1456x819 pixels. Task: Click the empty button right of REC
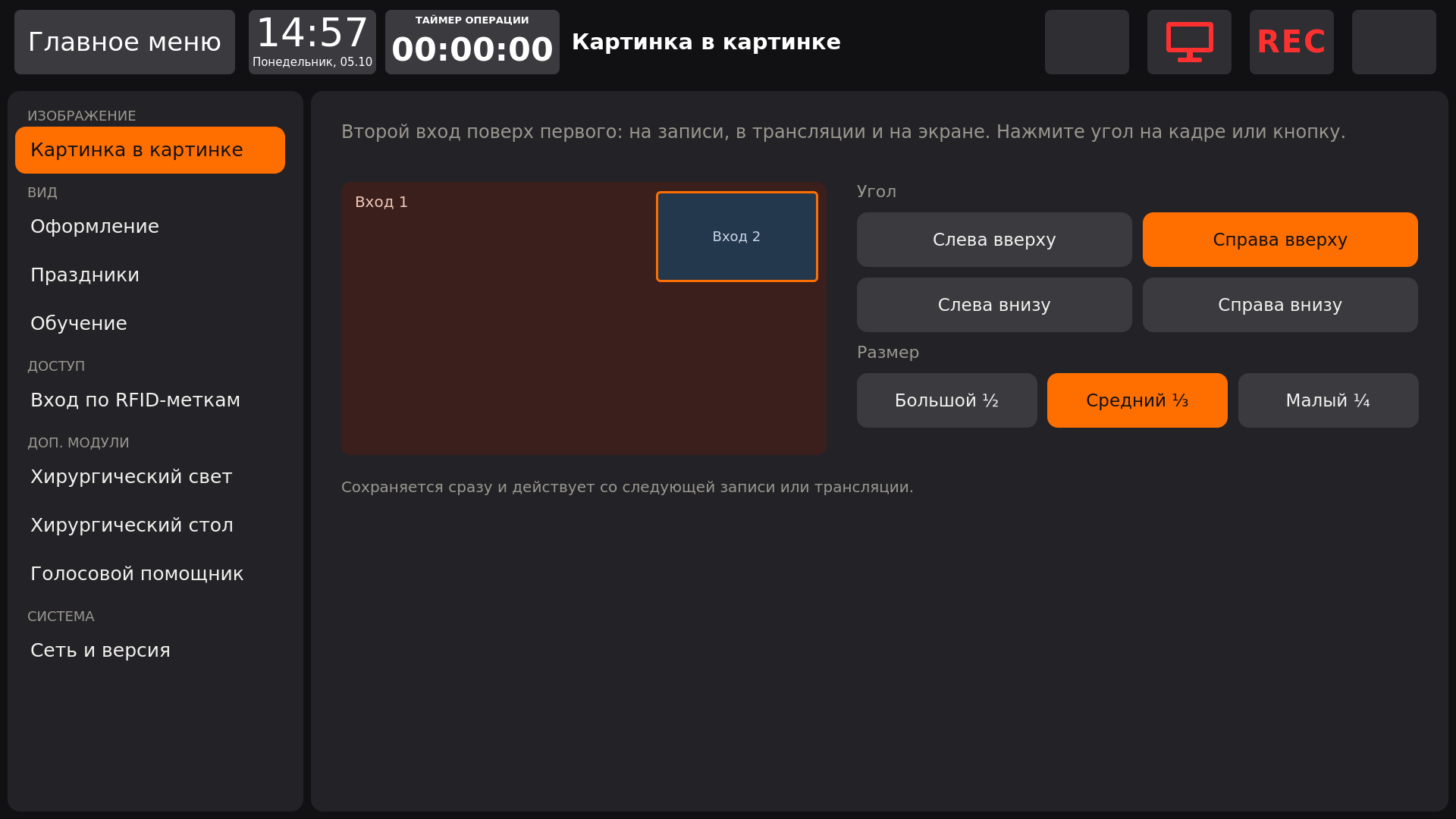pos(1394,42)
